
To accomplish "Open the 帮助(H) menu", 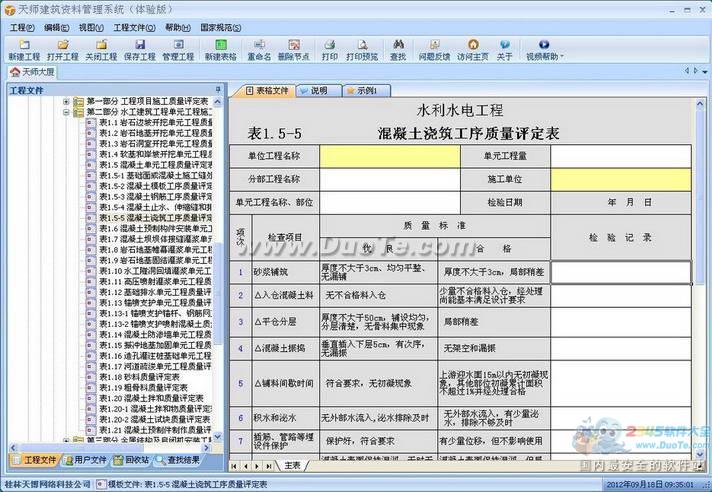I will pyautogui.click(x=178, y=28).
